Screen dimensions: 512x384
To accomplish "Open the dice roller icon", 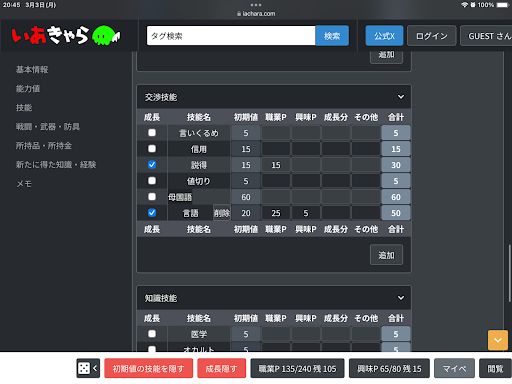I will (84, 368).
